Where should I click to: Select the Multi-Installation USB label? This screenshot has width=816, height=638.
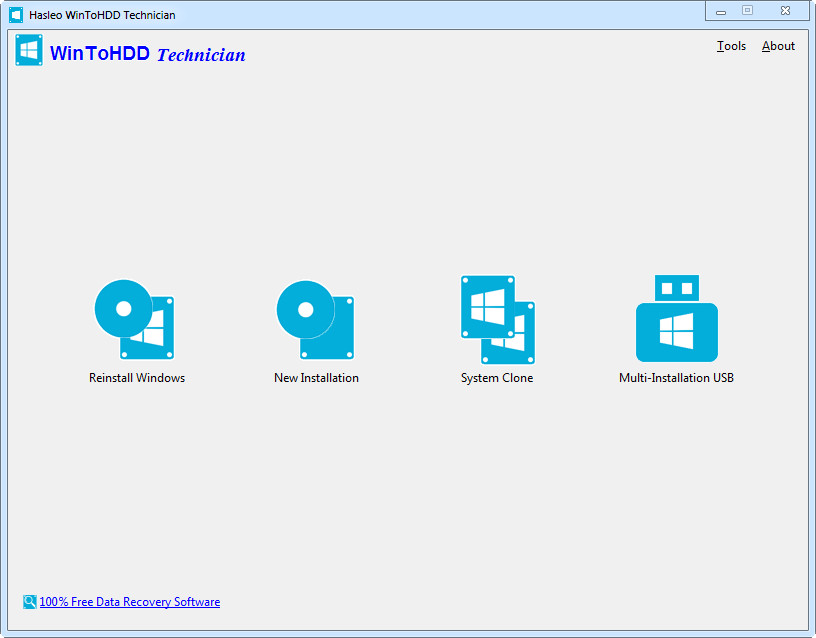(x=677, y=378)
